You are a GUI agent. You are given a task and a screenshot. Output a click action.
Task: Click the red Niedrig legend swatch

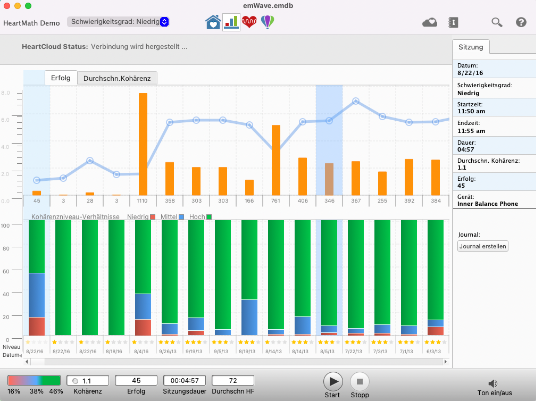(152, 217)
